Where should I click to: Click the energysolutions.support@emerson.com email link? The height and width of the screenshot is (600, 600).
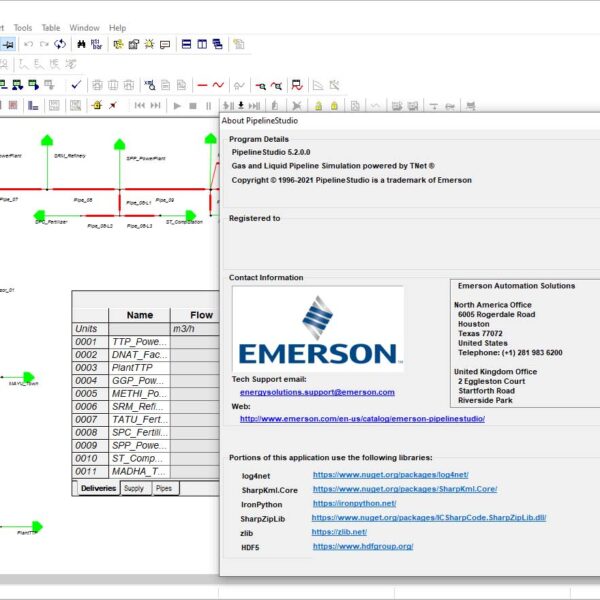[317, 392]
